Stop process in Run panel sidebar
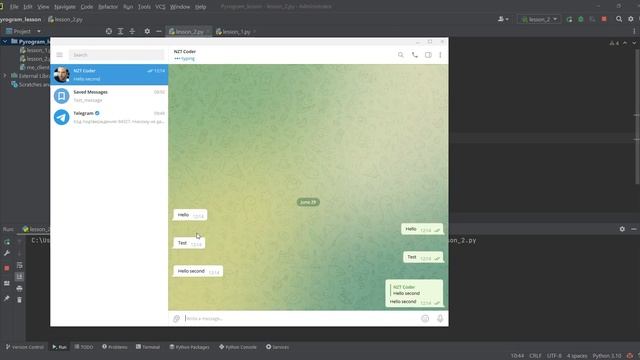Screen dimensions: 640x360 pos(7,268)
